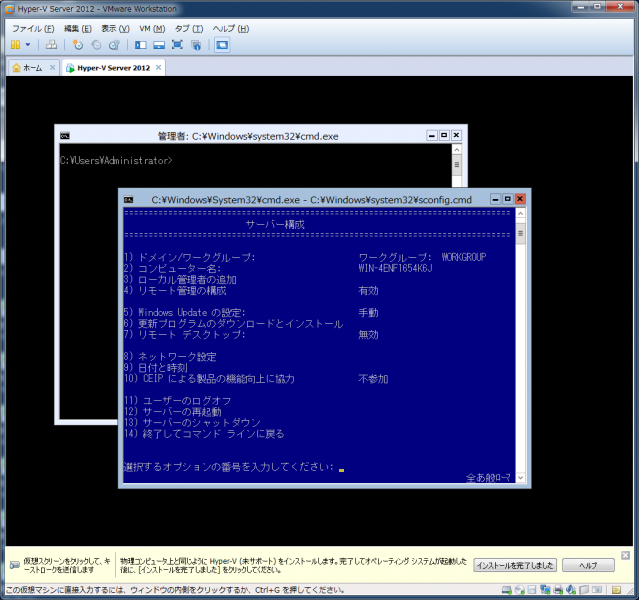
Task: Click the リモート デスクトップ option line
Action: pyautogui.click(x=185, y=334)
